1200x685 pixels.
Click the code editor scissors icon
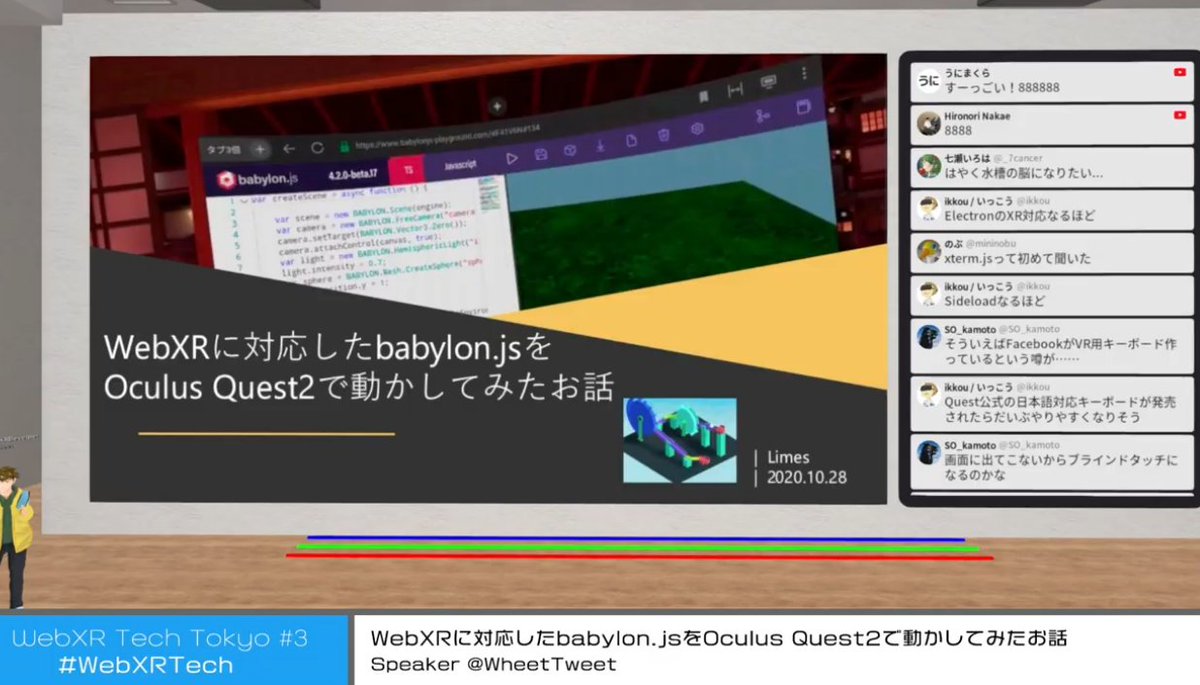763,117
